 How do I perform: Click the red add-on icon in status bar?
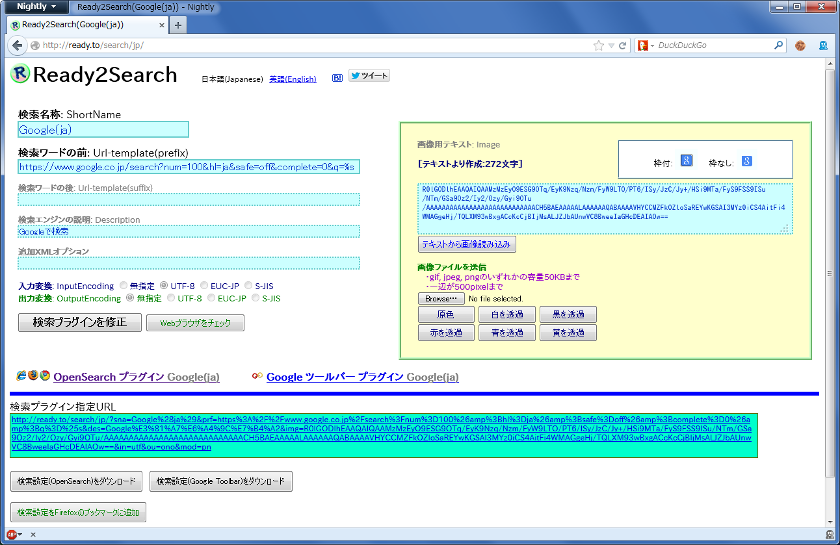(x=11, y=534)
